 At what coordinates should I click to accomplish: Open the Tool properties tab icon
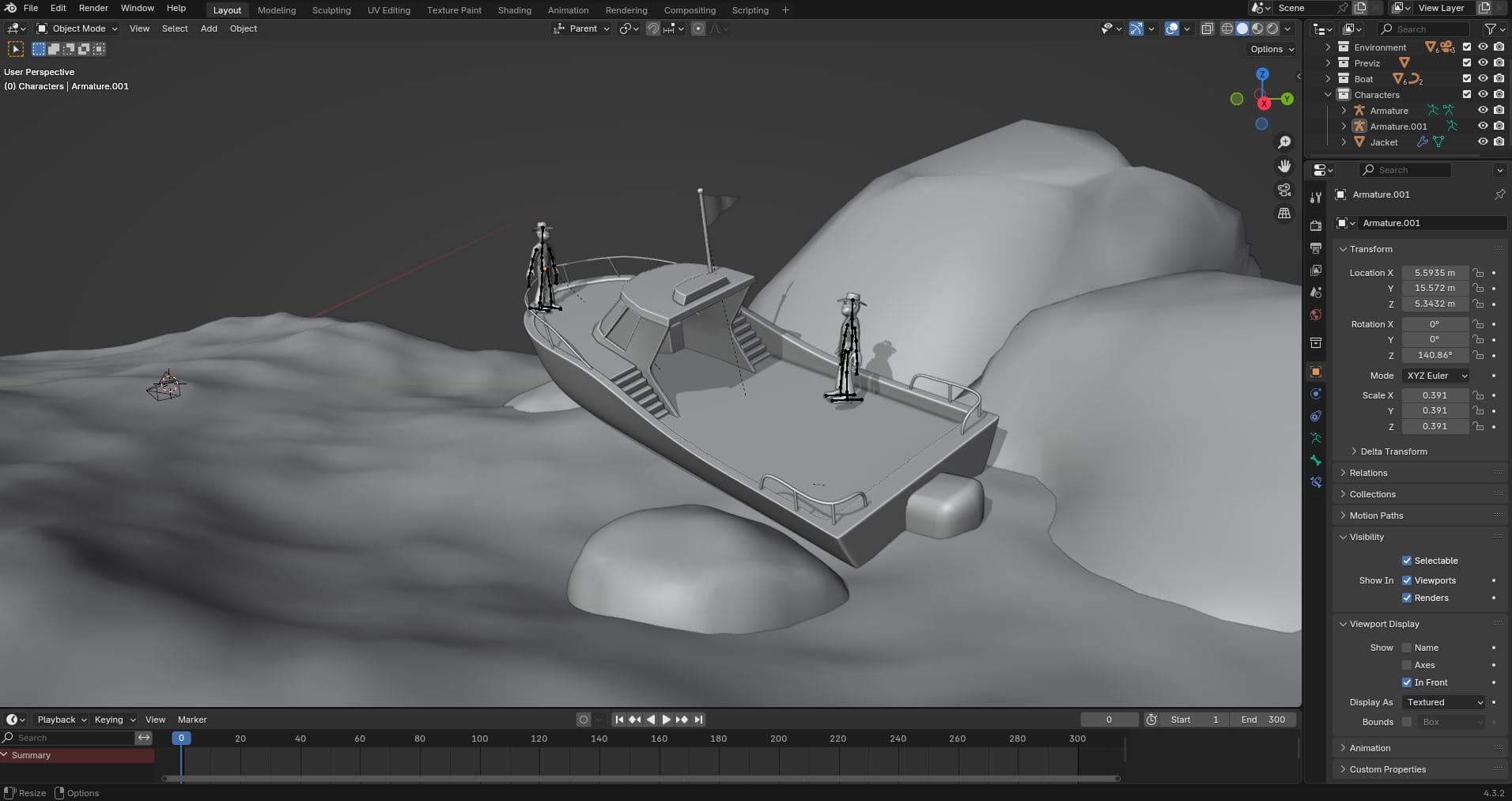tap(1316, 198)
